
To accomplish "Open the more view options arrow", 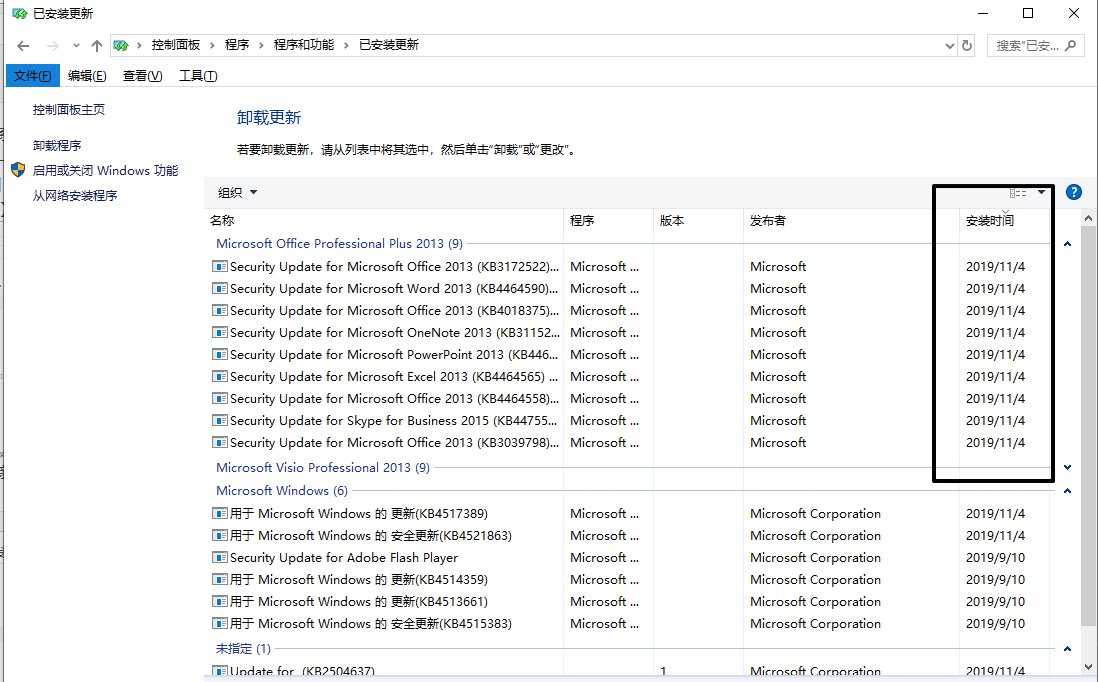I will point(1041,193).
